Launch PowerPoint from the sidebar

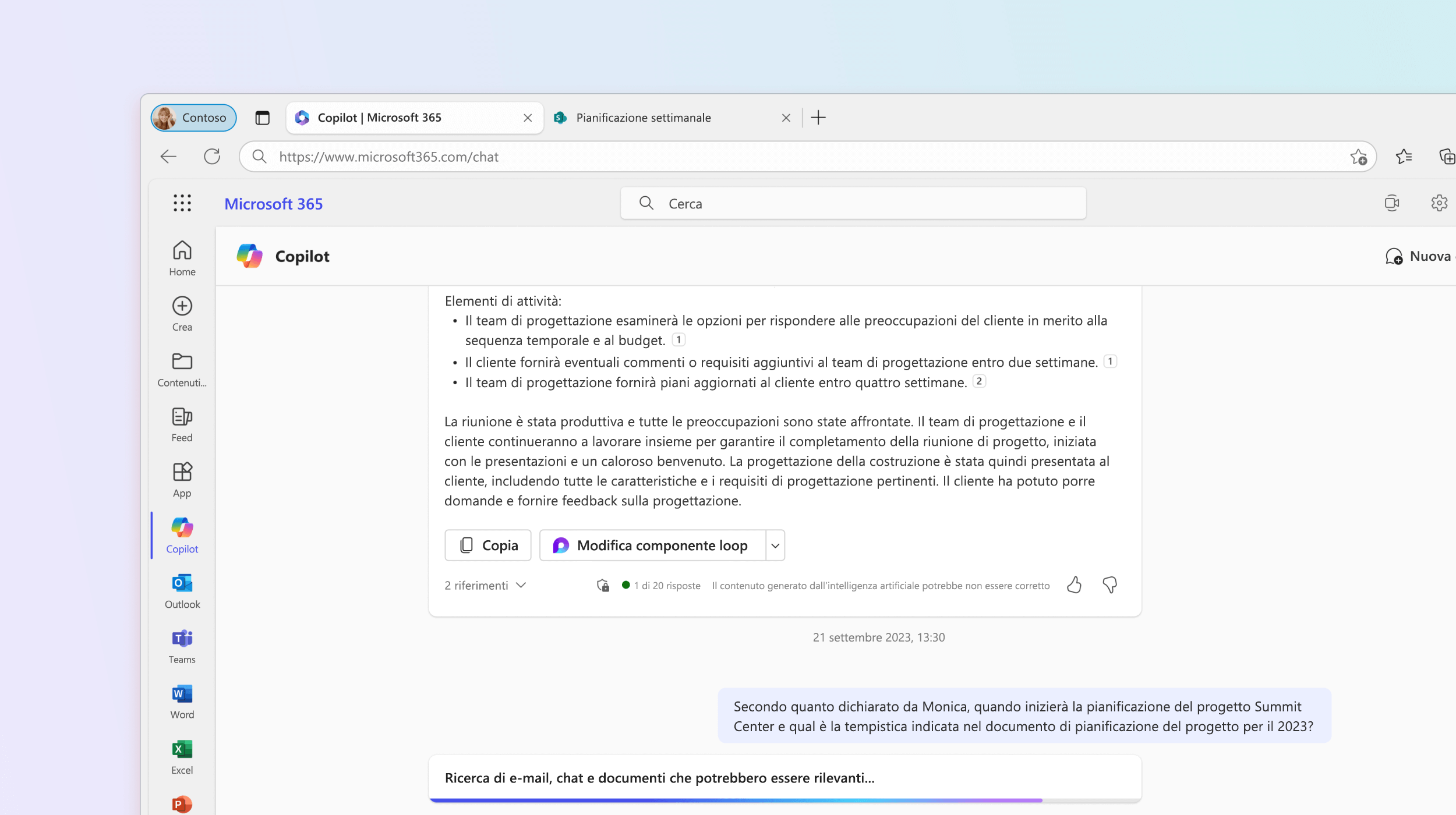pyautogui.click(x=182, y=805)
